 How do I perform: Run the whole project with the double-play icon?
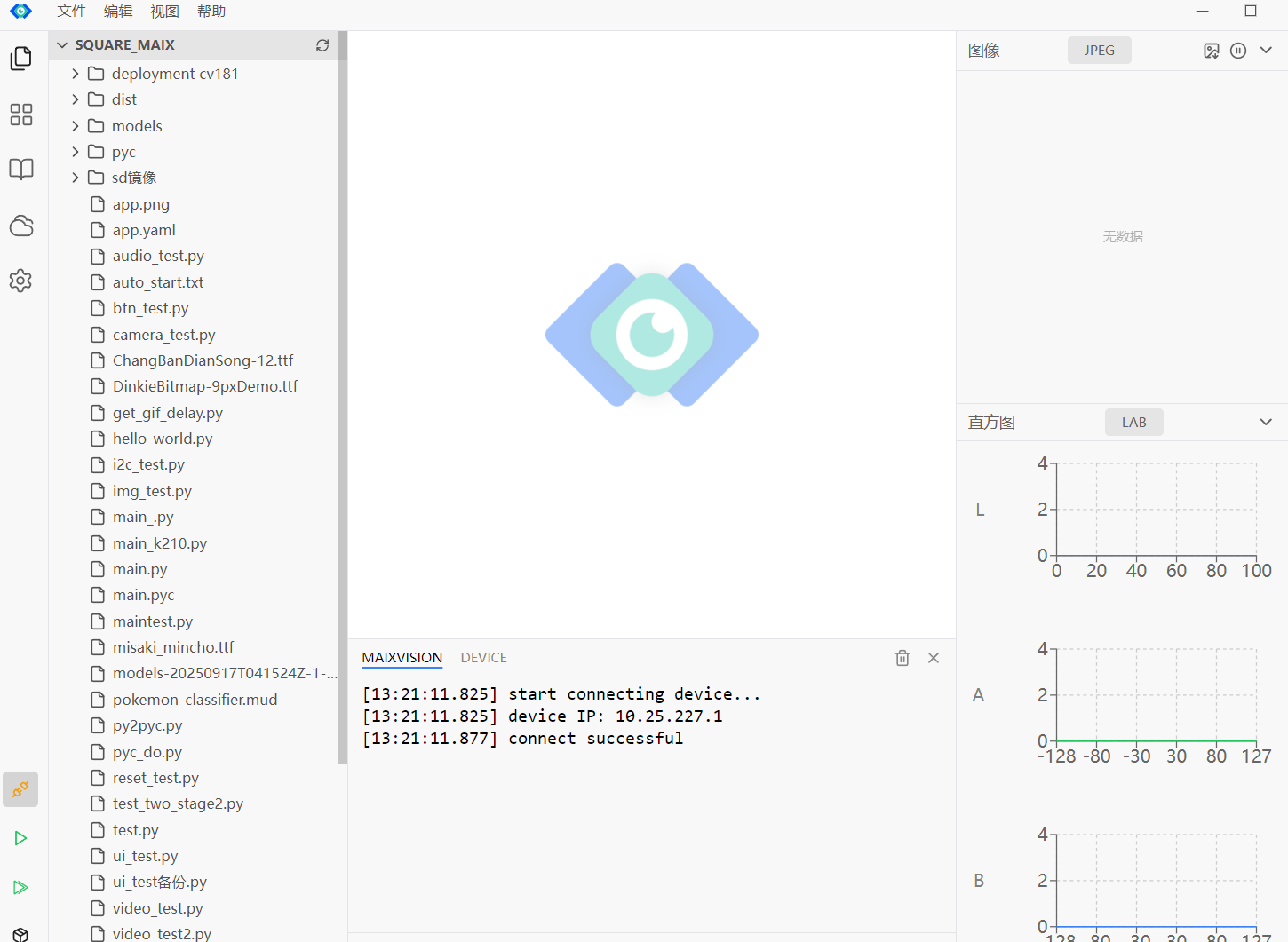[20, 887]
